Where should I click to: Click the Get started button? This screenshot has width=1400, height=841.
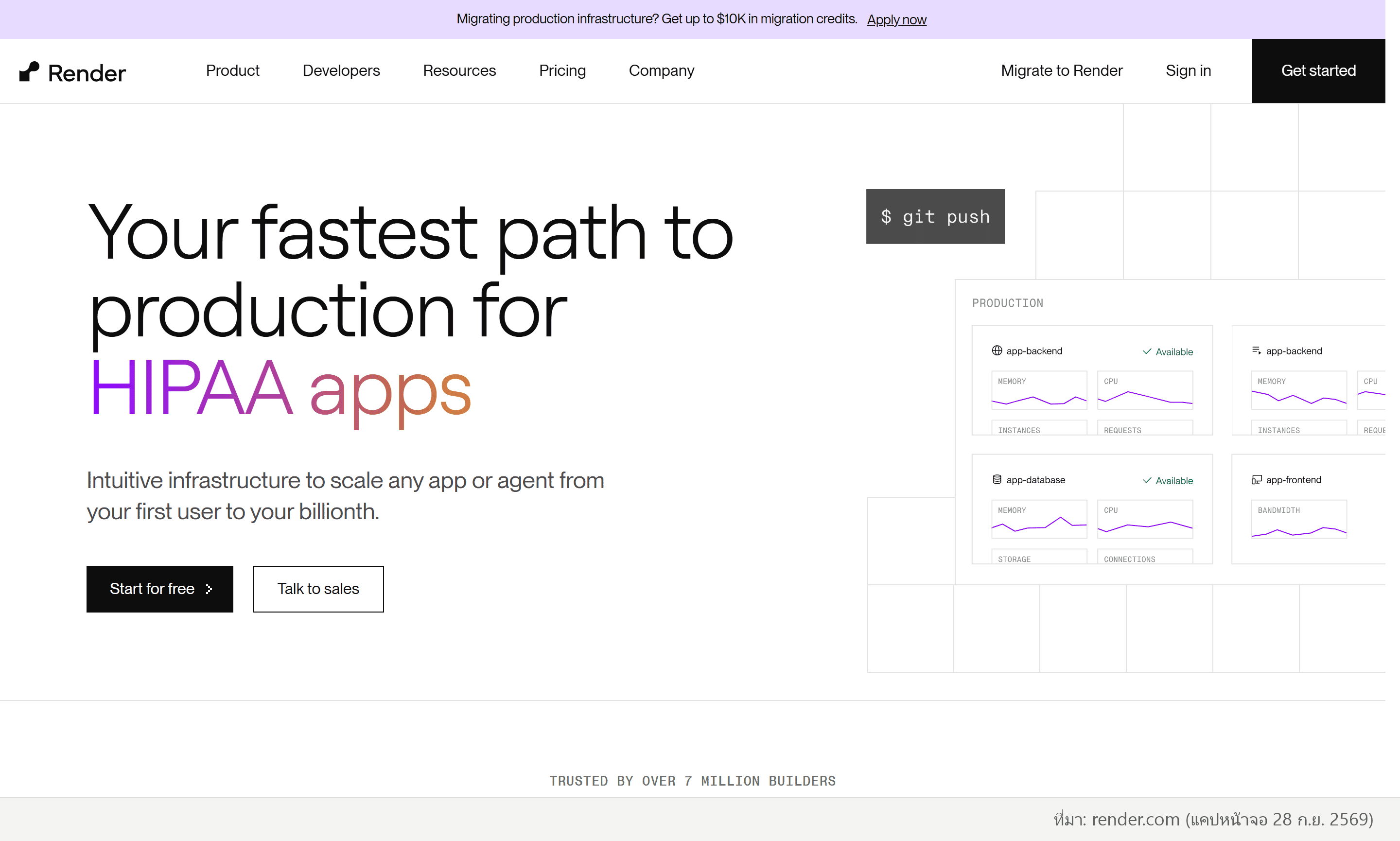pyautogui.click(x=1318, y=71)
